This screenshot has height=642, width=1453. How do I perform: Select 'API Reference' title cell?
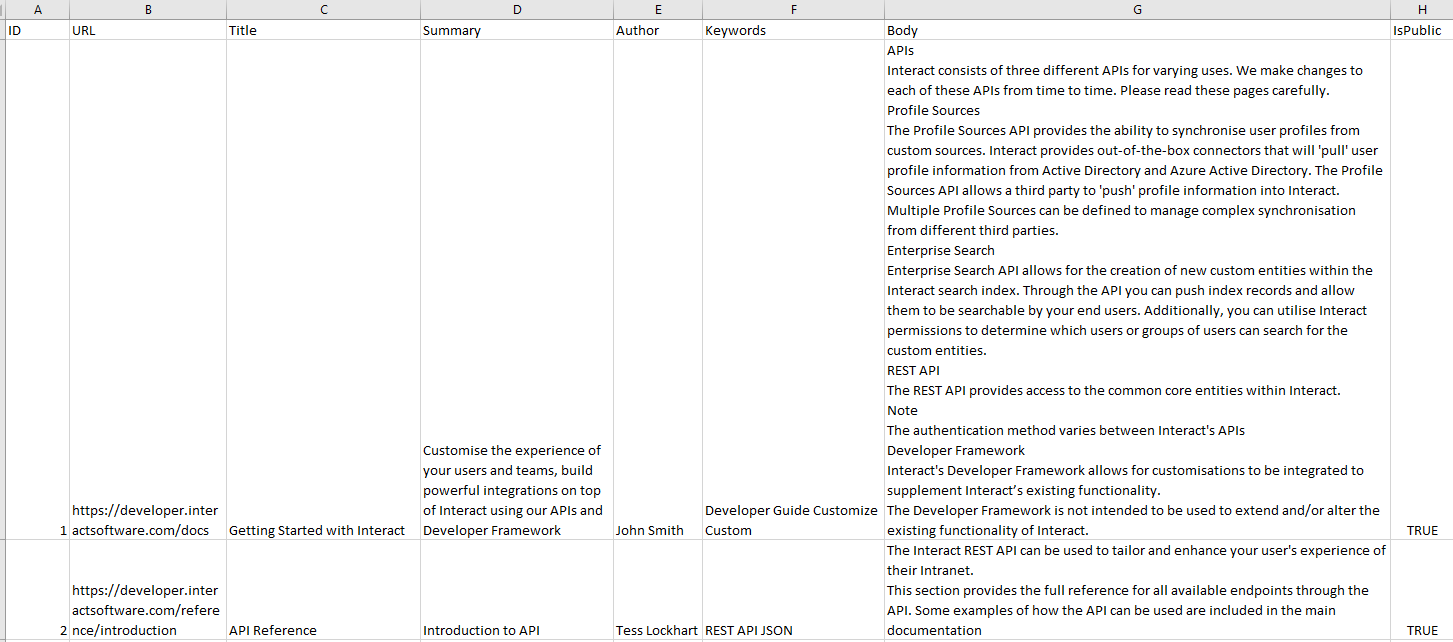(324, 590)
